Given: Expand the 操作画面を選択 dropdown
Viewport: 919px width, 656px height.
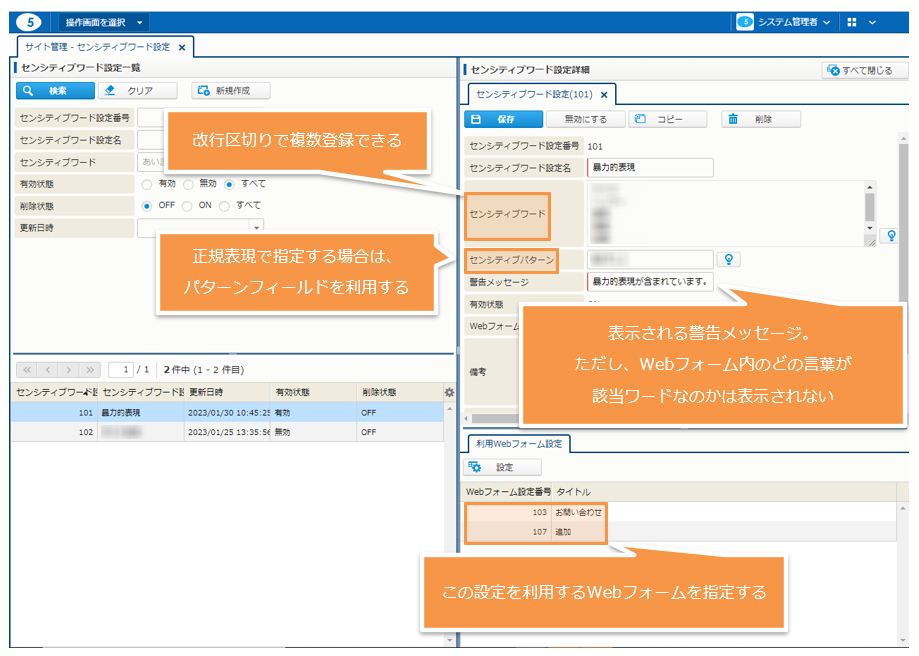Looking at the screenshot, I should (104, 22).
